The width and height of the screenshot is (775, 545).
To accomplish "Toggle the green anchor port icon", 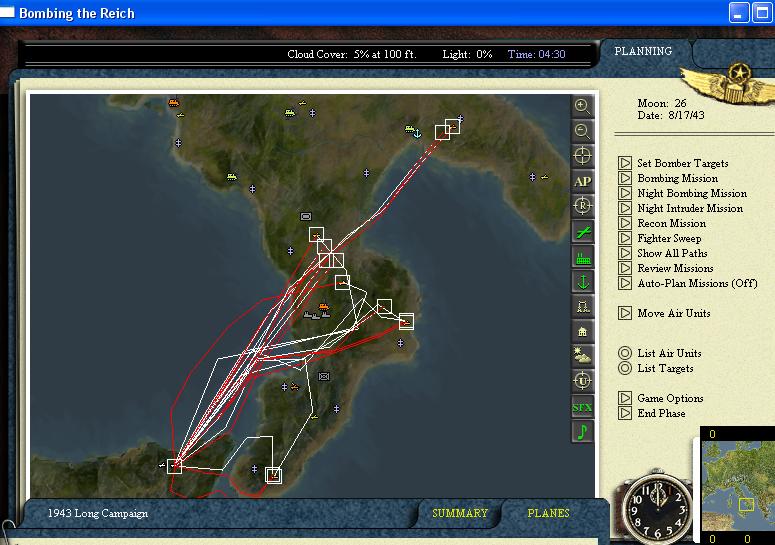I will [x=582, y=282].
